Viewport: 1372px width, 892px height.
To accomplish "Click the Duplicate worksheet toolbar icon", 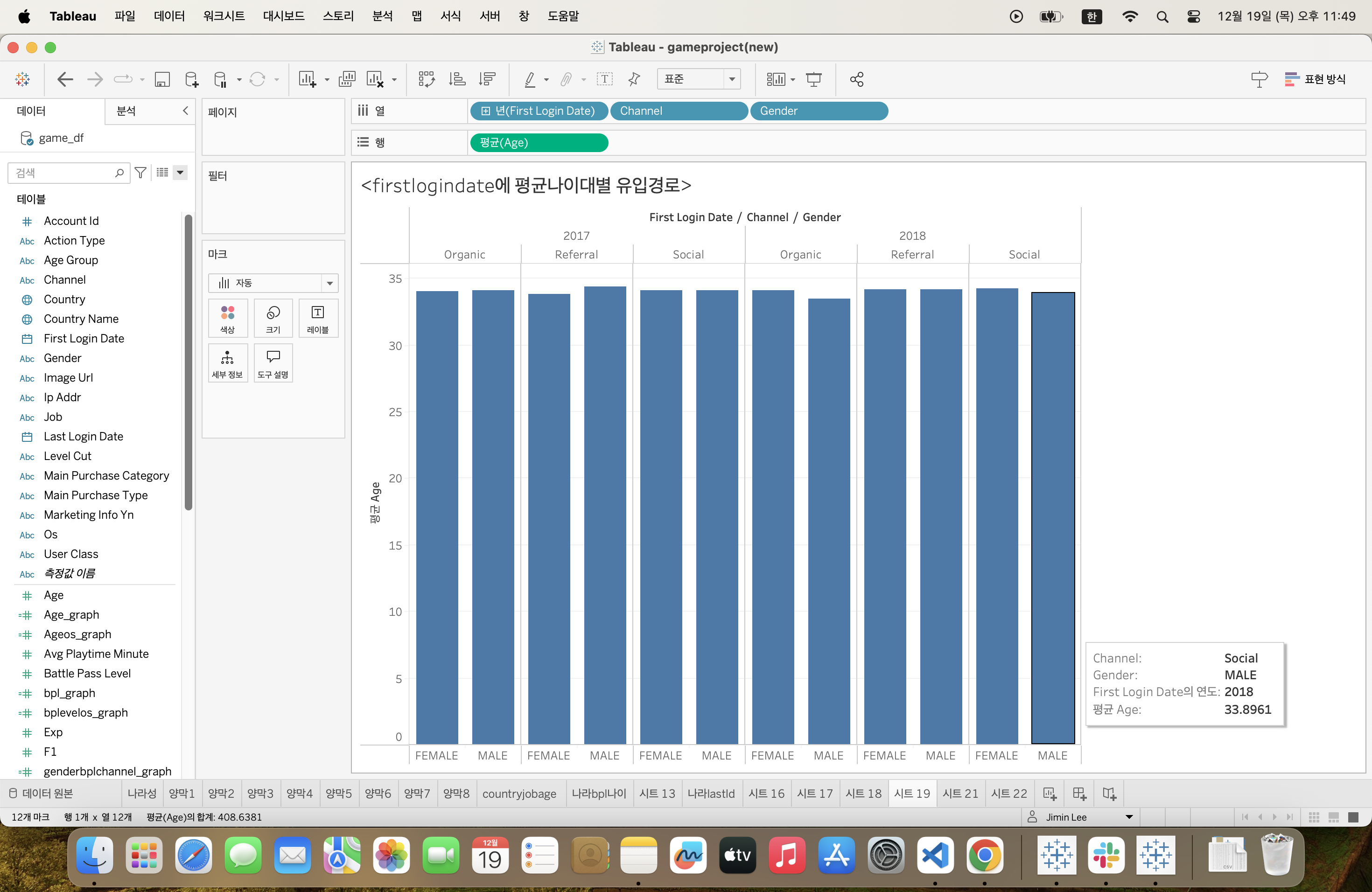I will coord(346,79).
